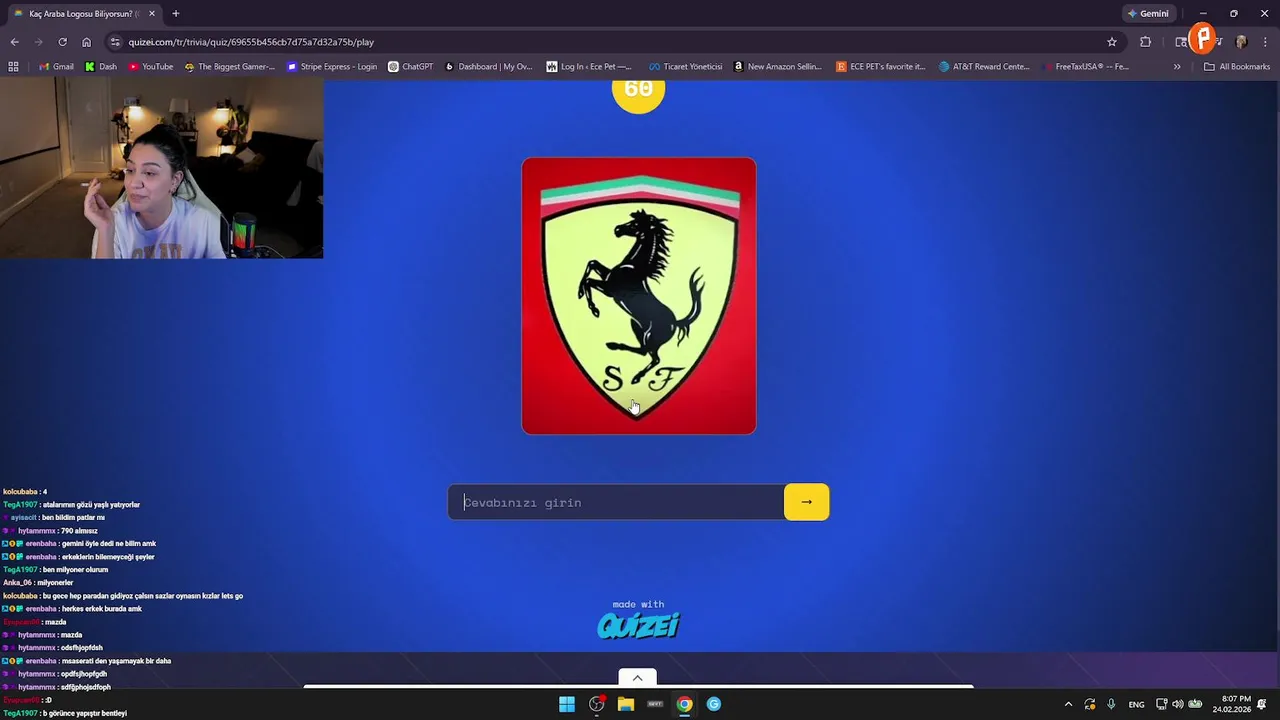The height and width of the screenshot is (720, 1280).
Task: Open Dashboard | My Ov... bookmark
Action: pyautogui.click(x=489, y=67)
